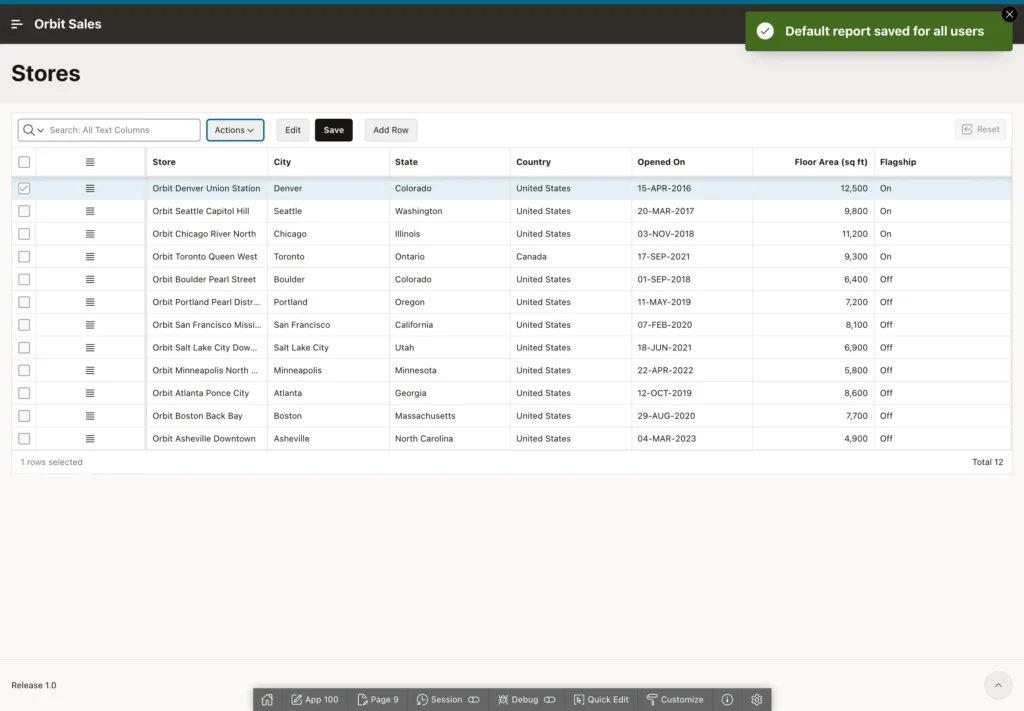Screen dimensions: 1024x711
Task: Click the 04-MAR-2023 opened date cell
Action: (692, 439)
